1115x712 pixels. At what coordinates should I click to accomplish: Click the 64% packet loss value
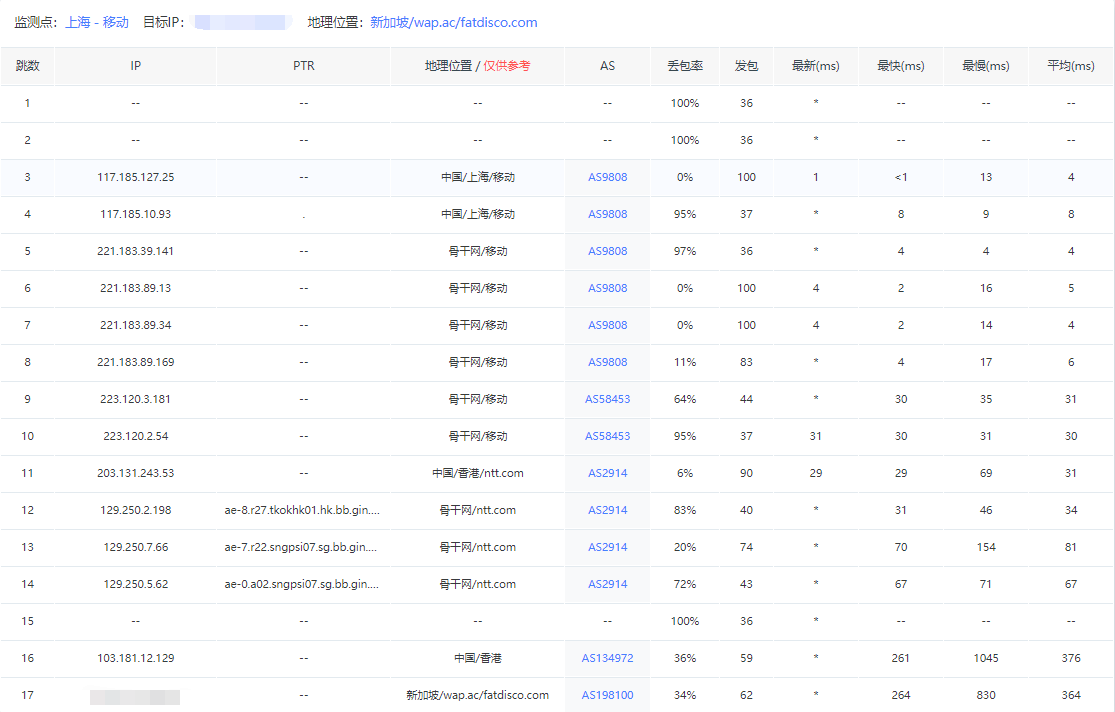(685, 399)
